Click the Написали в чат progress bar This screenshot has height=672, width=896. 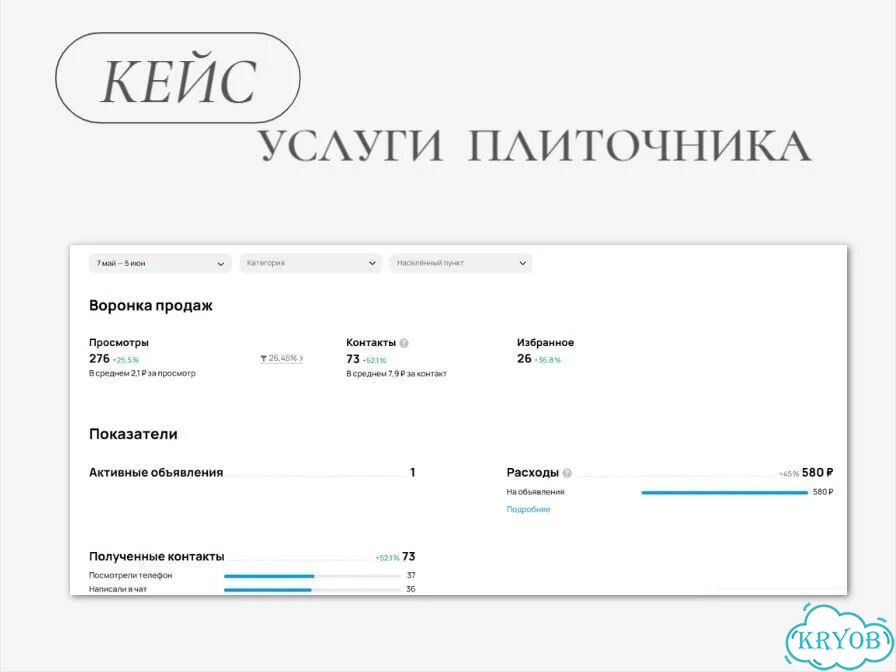(312, 590)
